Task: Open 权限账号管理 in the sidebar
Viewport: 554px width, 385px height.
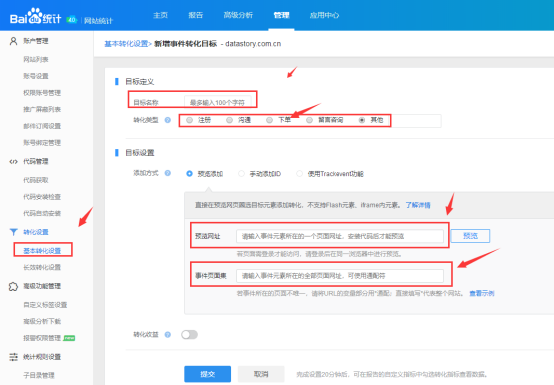Action: pos(42,93)
